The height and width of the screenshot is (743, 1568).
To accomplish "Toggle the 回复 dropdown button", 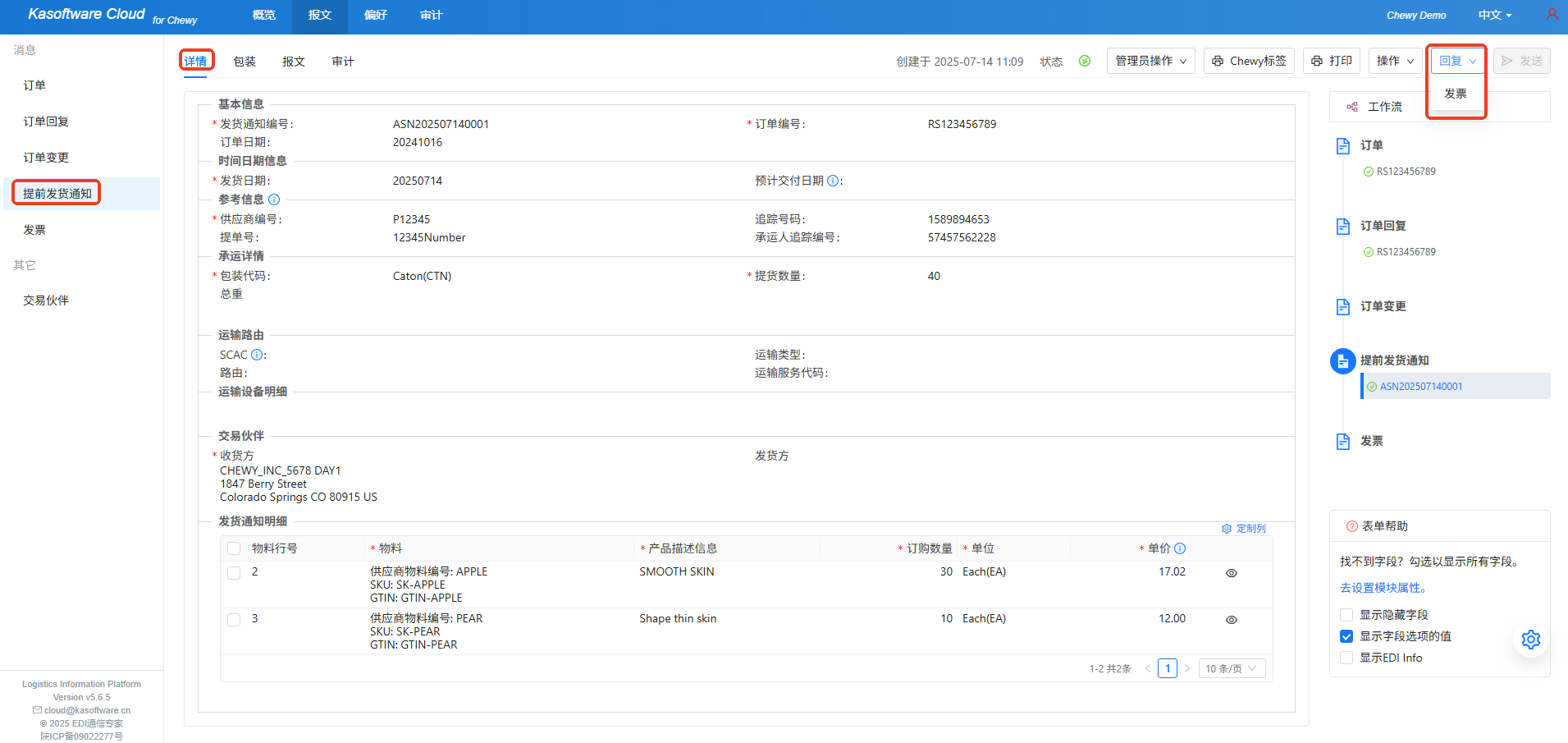I will point(1458,61).
